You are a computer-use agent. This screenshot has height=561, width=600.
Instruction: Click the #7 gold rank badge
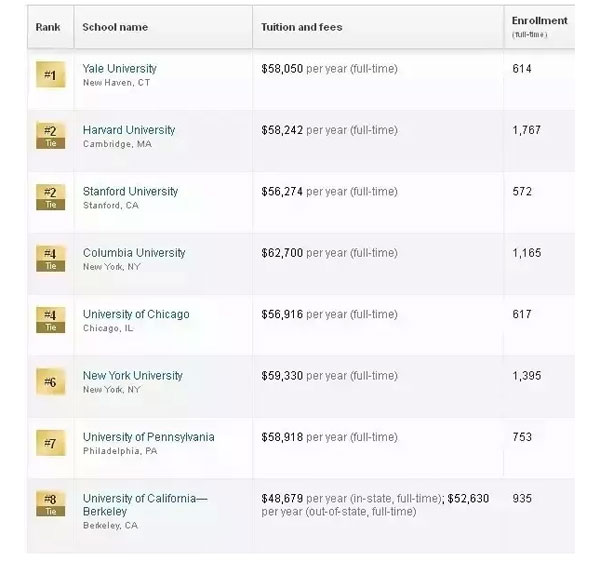coord(51,443)
